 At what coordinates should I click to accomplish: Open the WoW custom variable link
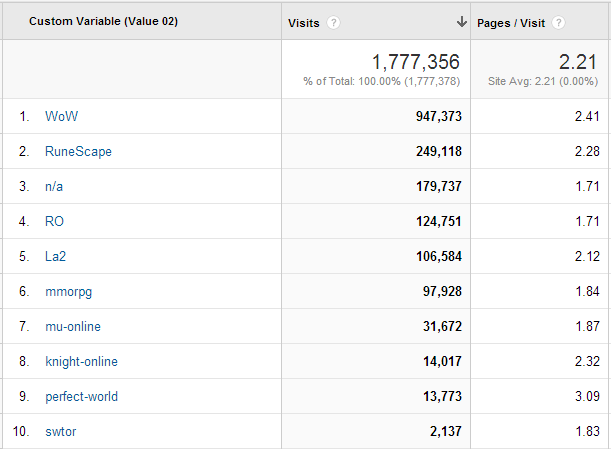tap(61, 116)
